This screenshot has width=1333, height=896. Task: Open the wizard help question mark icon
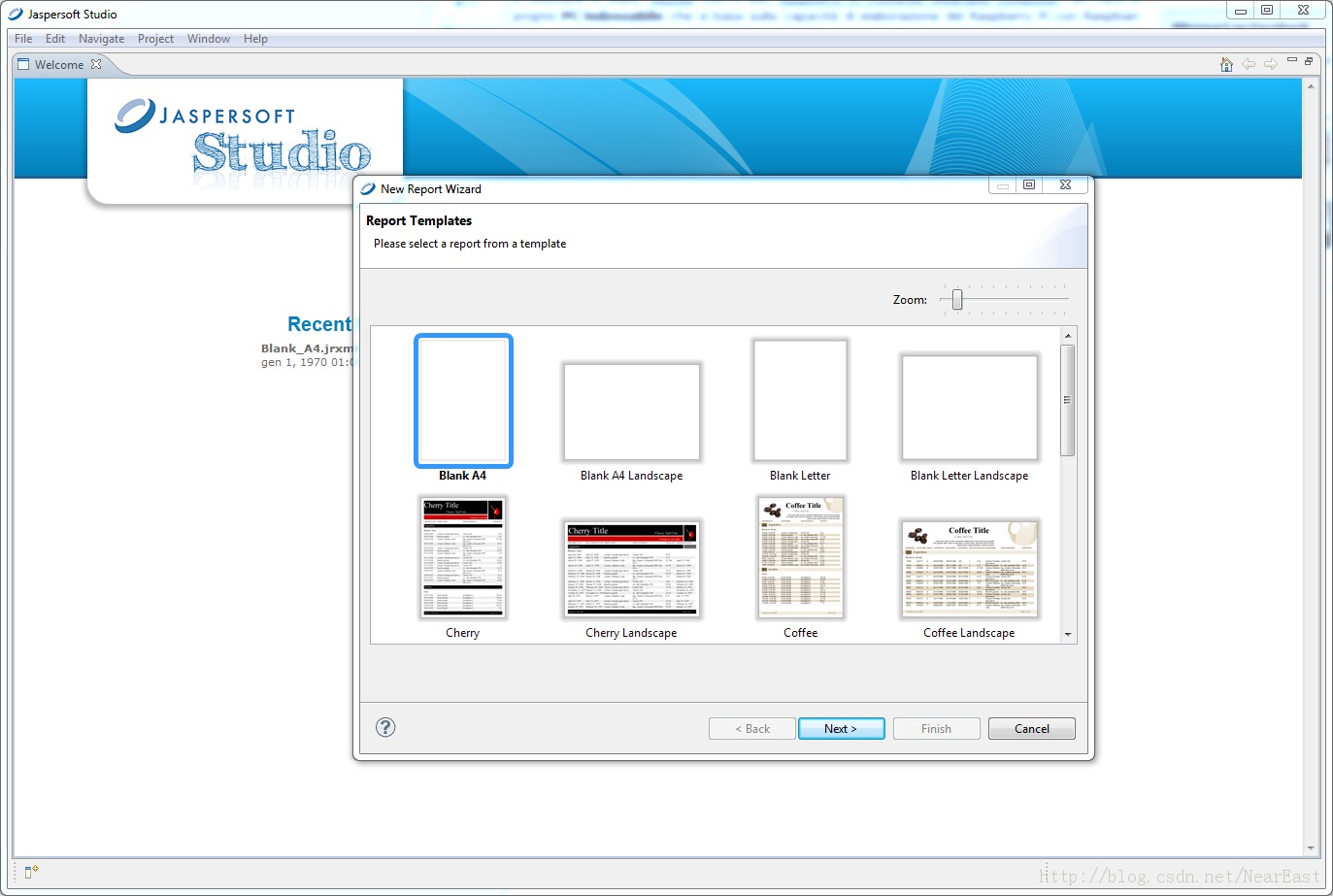385,727
